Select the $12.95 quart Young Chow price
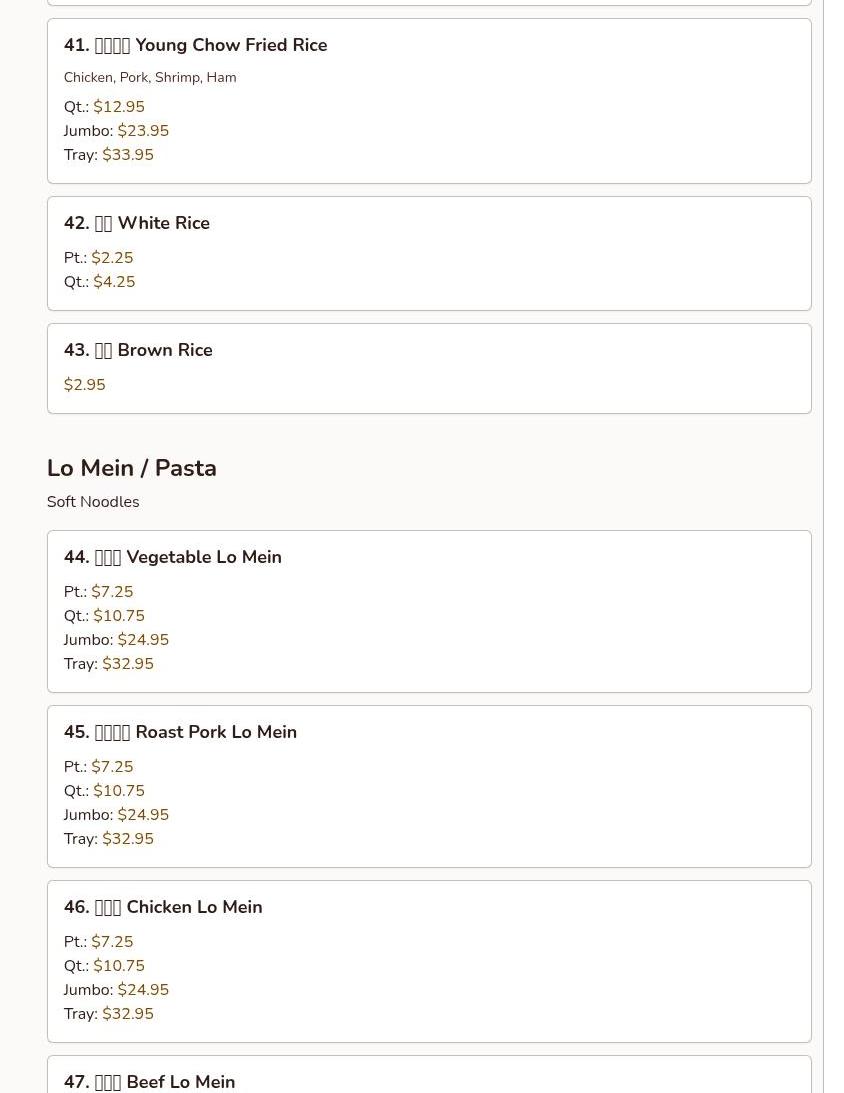 coord(118,107)
